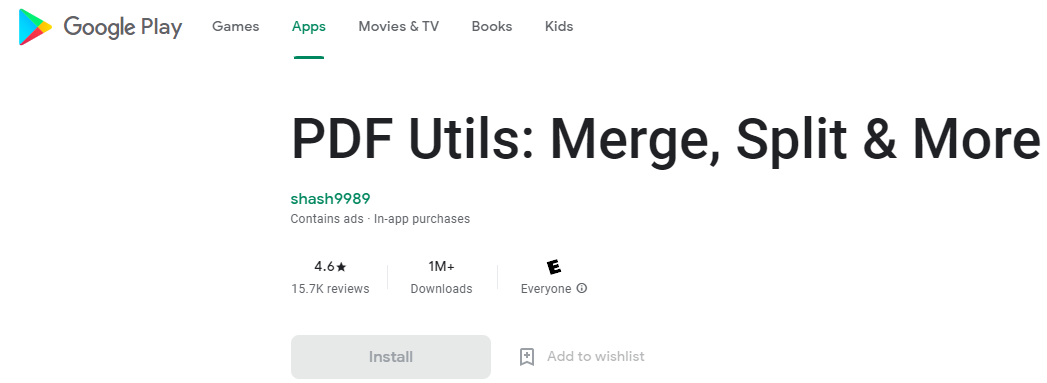Go to Movies & TV
The height and width of the screenshot is (383, 1047).
pos(399,27)
